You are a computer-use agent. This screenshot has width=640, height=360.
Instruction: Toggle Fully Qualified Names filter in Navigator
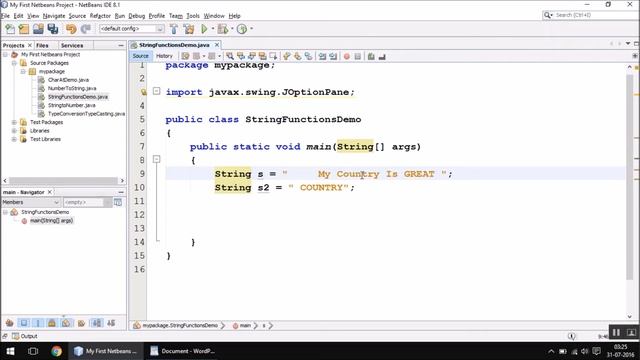point(81,323)
